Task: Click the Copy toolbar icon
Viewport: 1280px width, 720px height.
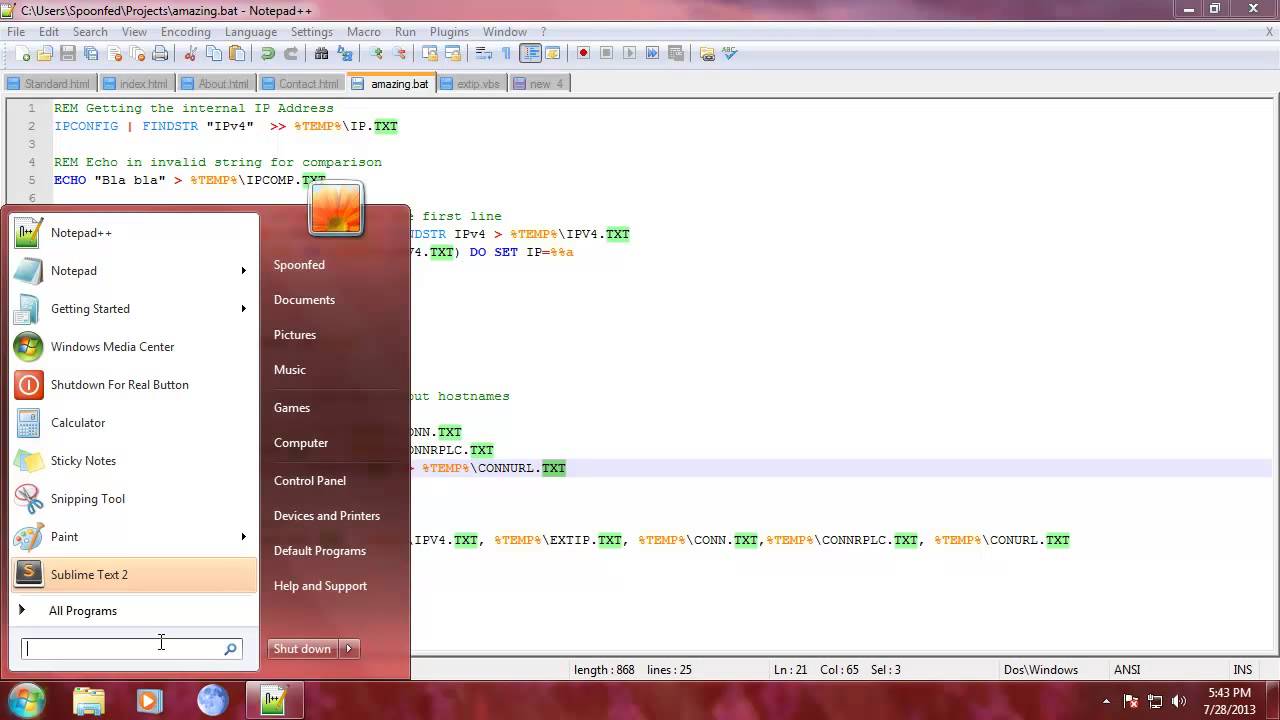Action: click(213, 54)
